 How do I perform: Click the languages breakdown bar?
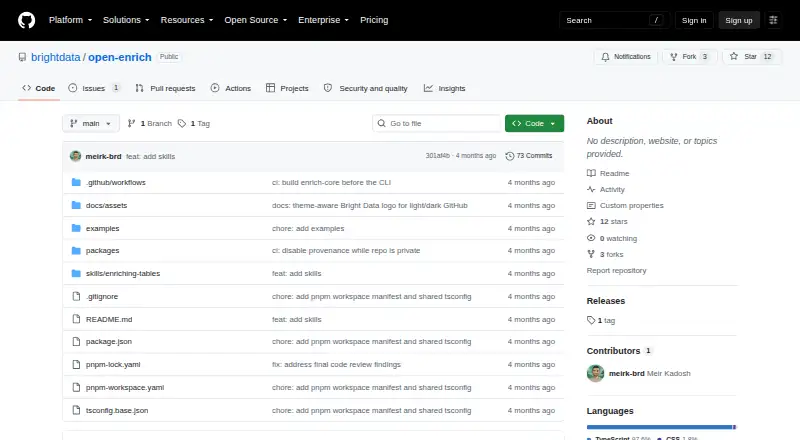(x=661, y=427)
